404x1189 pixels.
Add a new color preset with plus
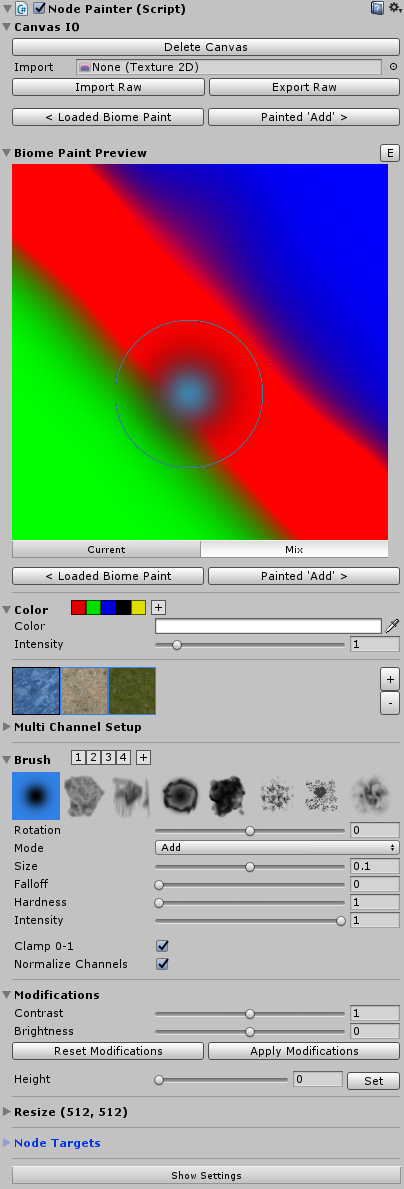[x=158, y=608]
